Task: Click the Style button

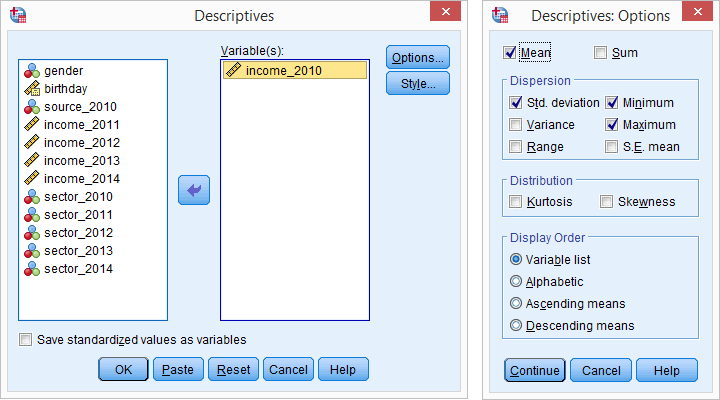Action: coord(417,83)
